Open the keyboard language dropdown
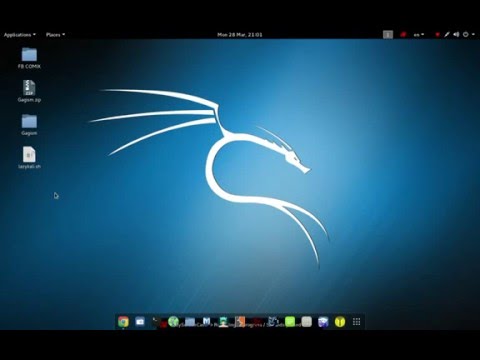 419,35
